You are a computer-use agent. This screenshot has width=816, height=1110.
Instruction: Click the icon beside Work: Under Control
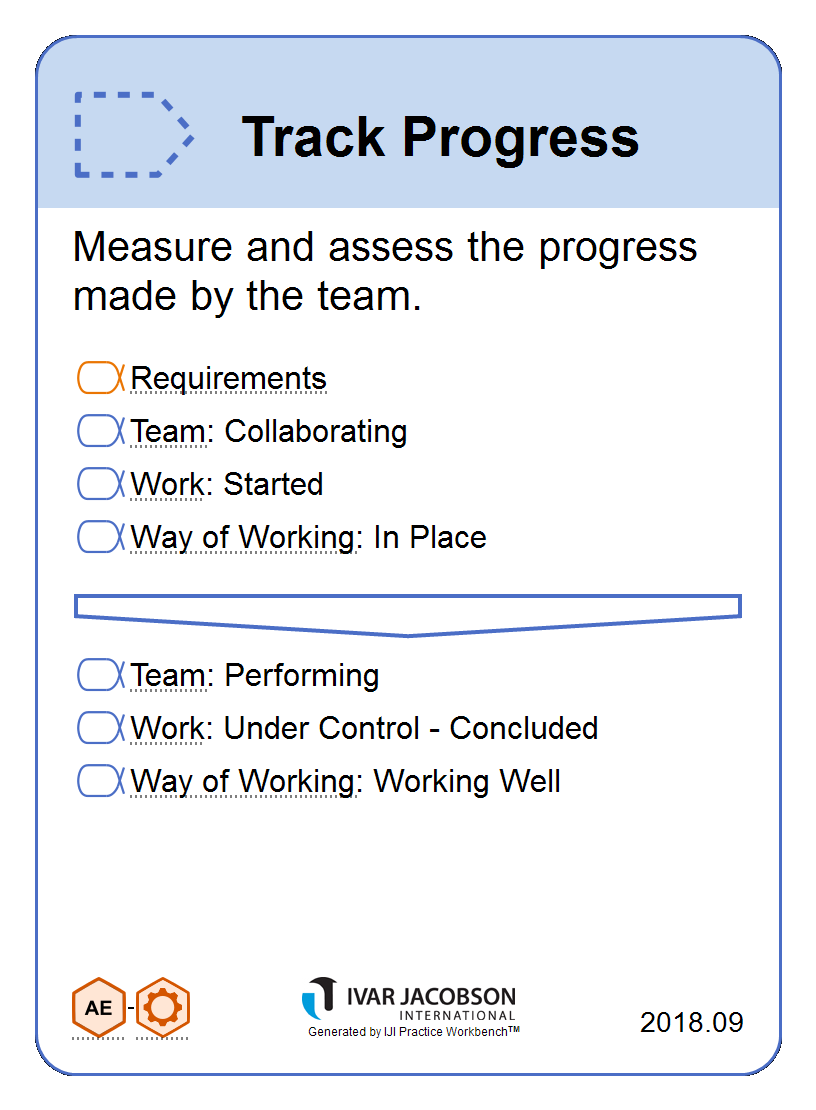101,728
